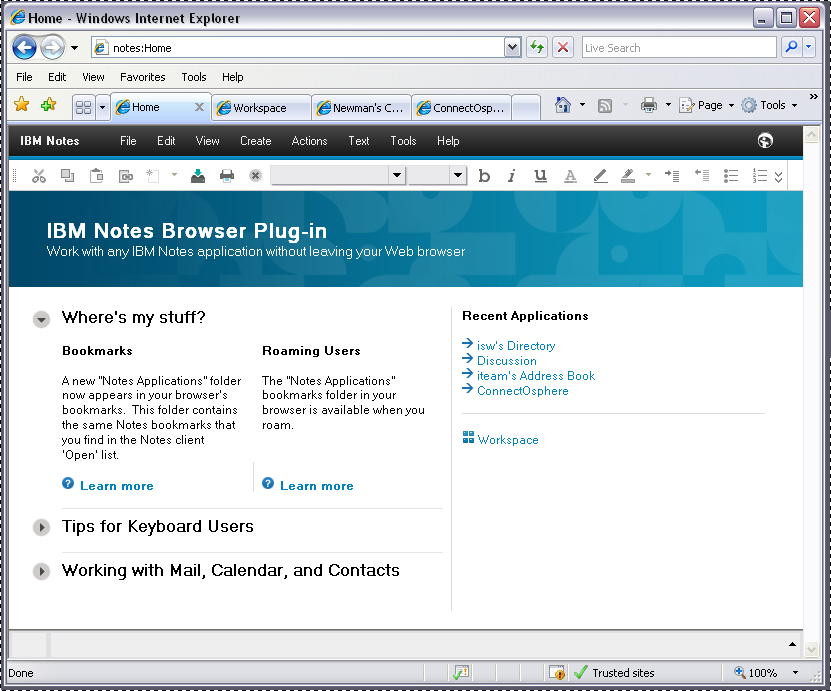Open the highlighter color picker arrow
831x691 pixels.
point(648,176)
